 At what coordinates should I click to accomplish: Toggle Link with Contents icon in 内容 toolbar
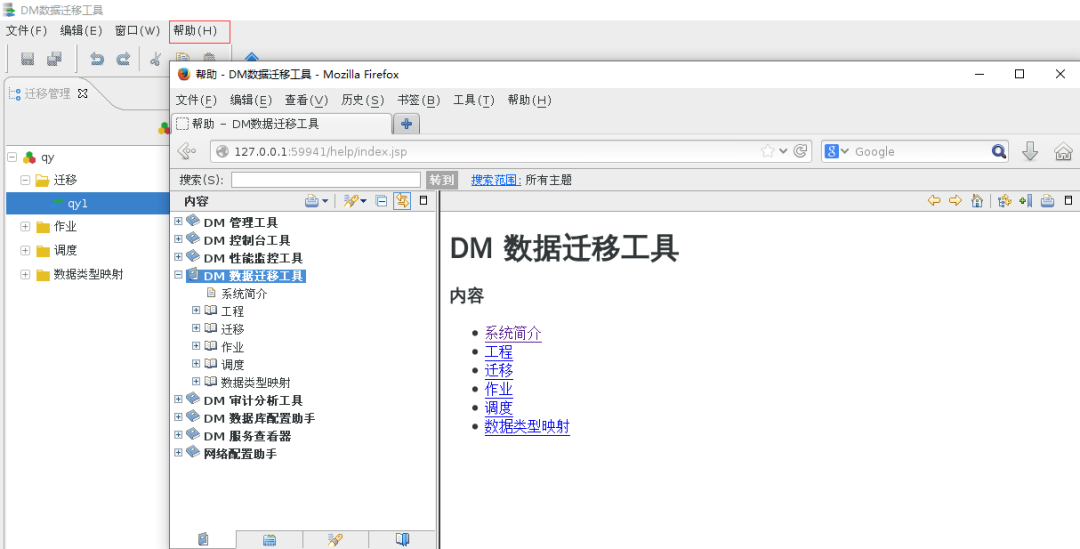(x=402, y=201)
